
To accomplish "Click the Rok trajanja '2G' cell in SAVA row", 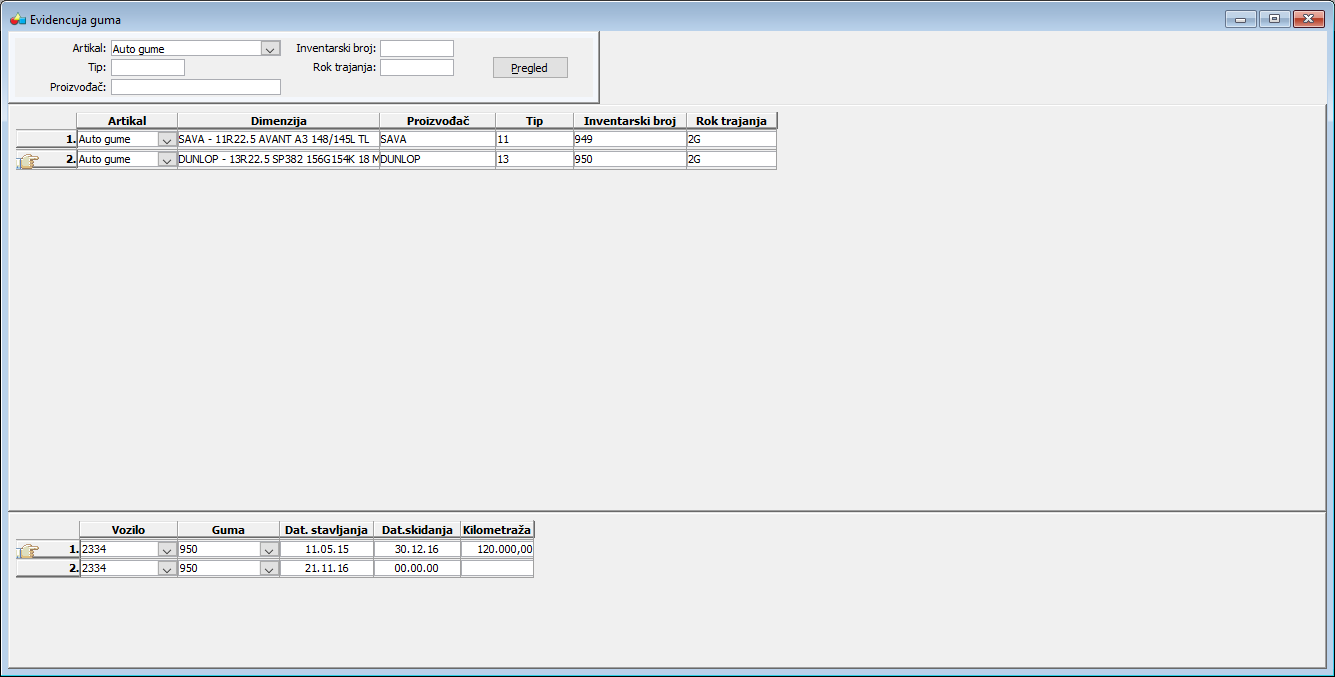I will click(732, 140).
